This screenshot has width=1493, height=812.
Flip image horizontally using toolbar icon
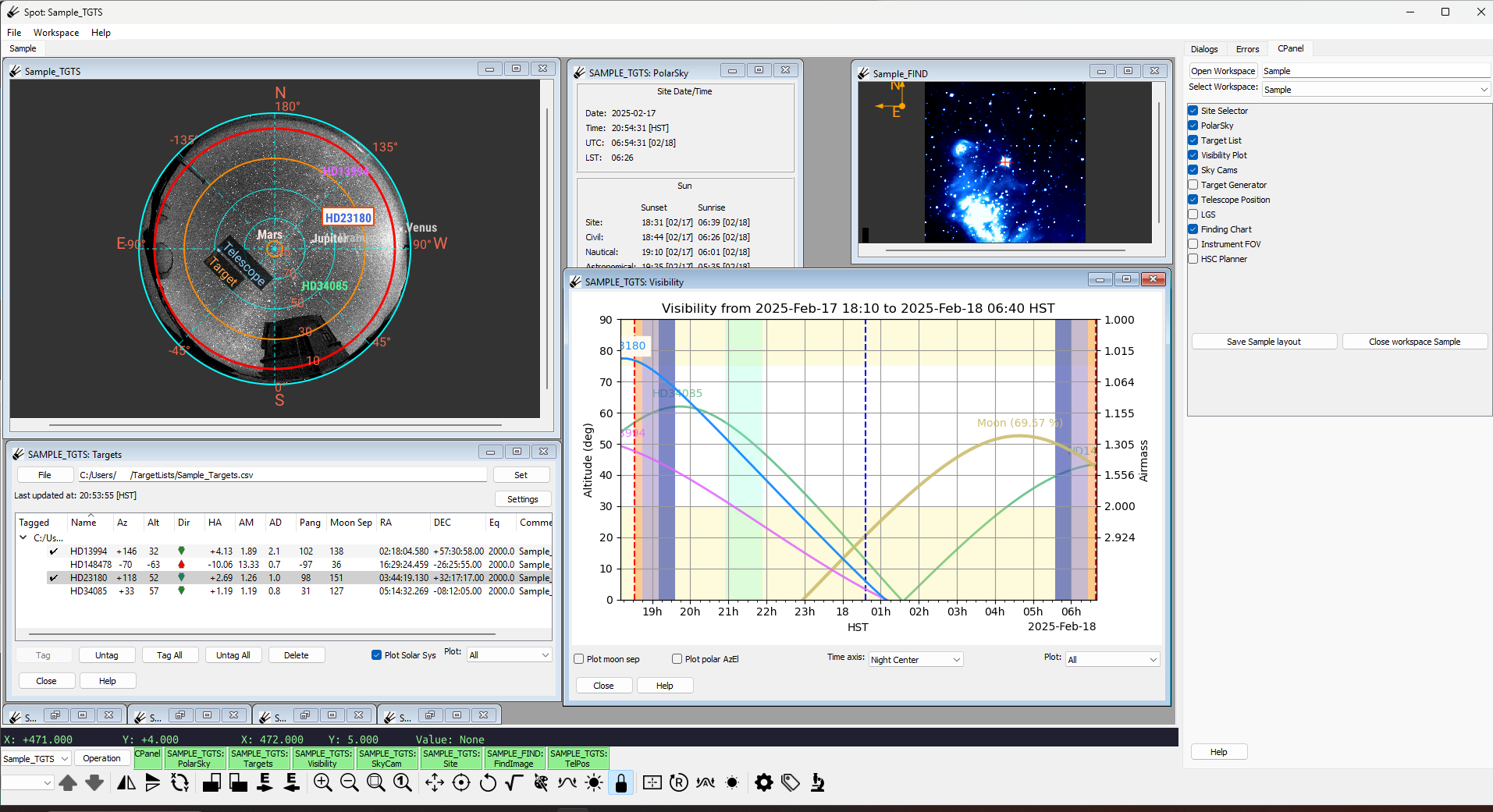(126, 782)
